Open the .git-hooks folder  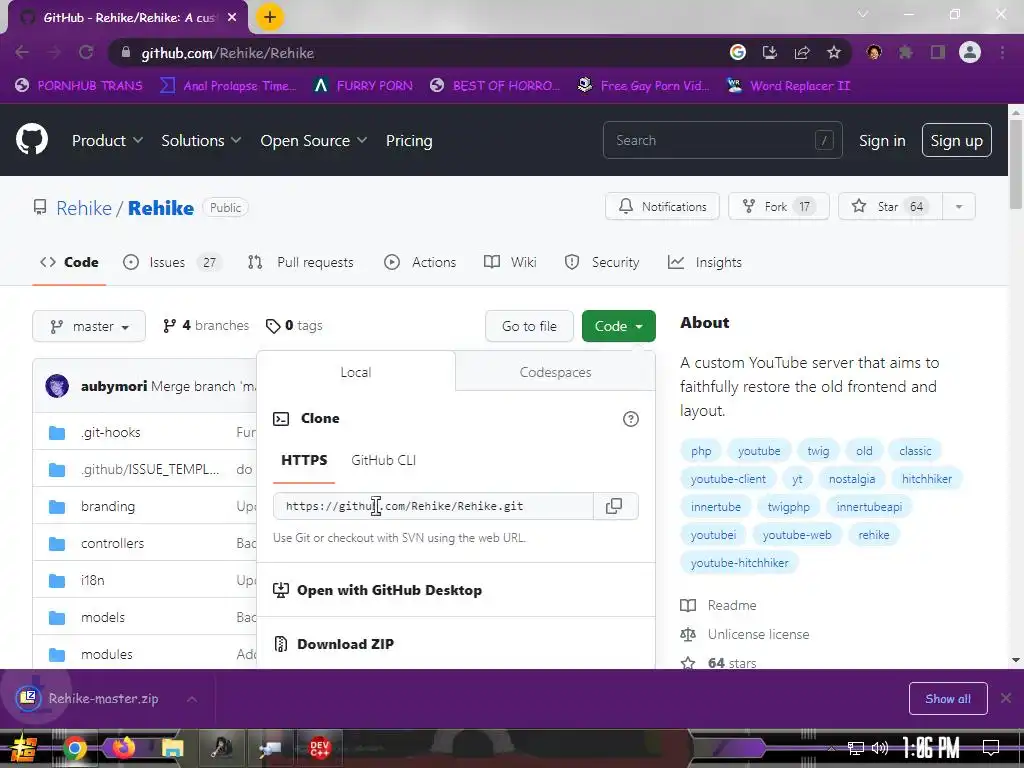coord(110,432)
